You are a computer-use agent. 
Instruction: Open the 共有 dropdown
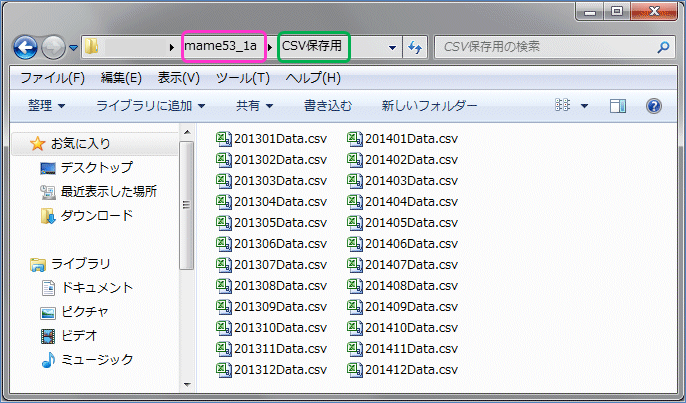coord(255,105)
